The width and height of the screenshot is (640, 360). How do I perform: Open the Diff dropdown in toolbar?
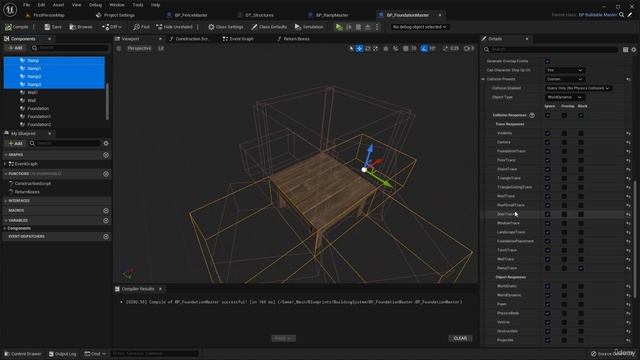[x=112, y=27]
